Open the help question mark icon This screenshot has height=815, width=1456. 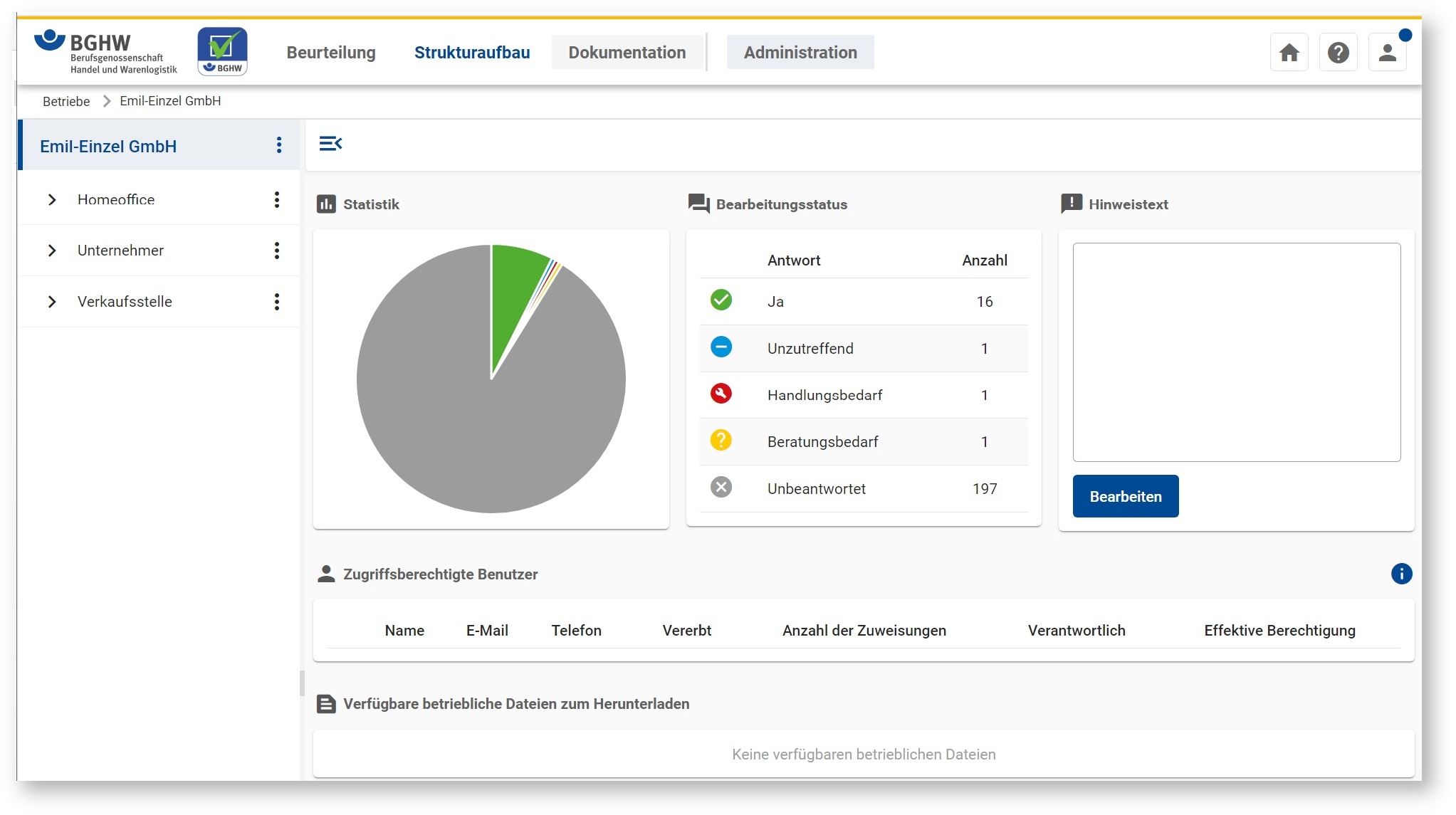click(1338, 53)
